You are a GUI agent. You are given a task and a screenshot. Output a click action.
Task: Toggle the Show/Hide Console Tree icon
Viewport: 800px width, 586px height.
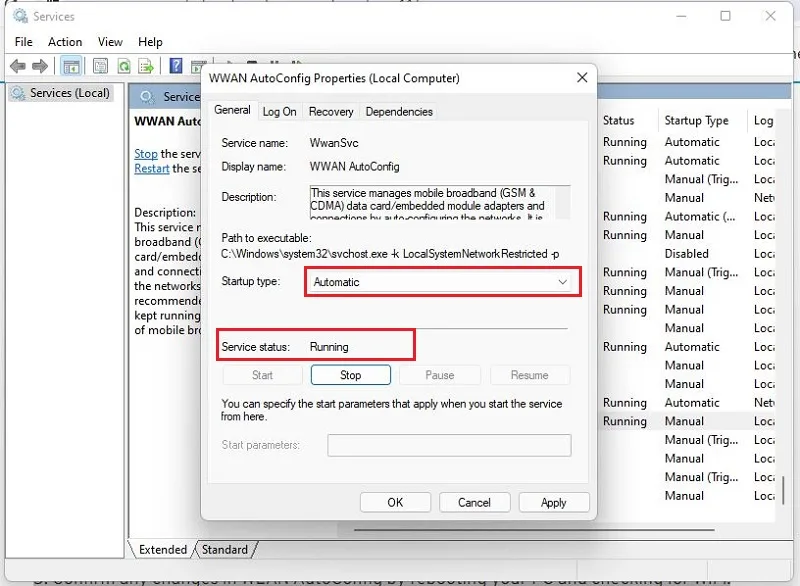click(71, 66)
